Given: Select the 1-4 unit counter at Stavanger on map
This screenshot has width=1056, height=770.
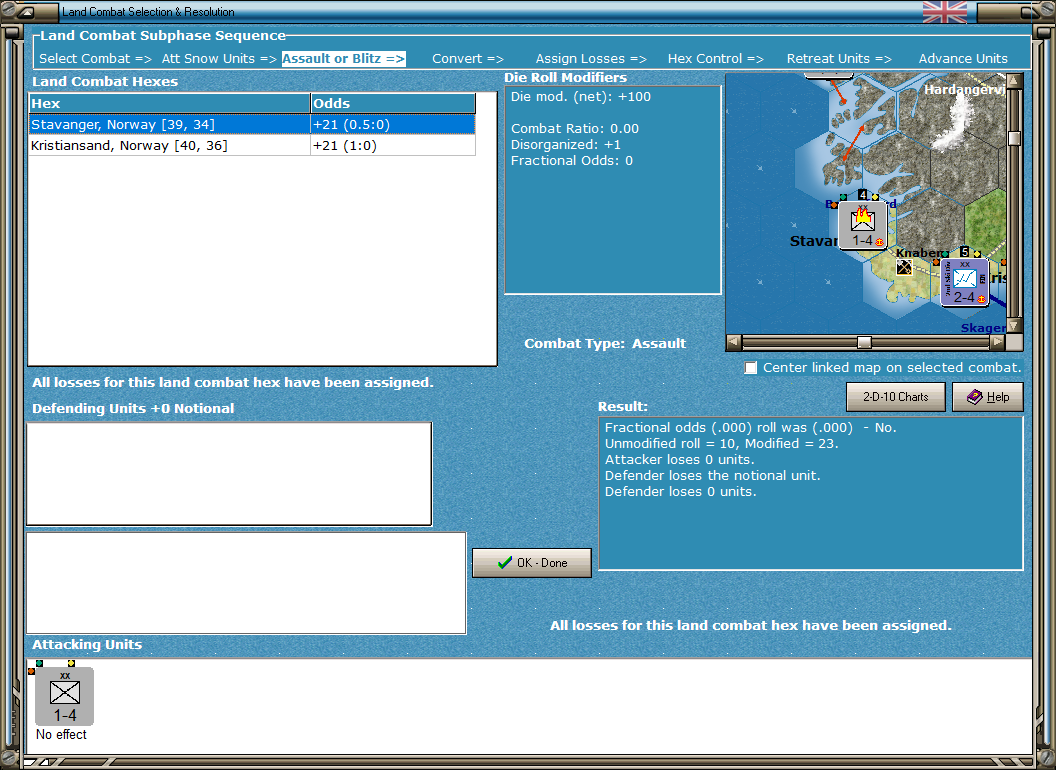Looking at the screenshot, I should [863, 226].
